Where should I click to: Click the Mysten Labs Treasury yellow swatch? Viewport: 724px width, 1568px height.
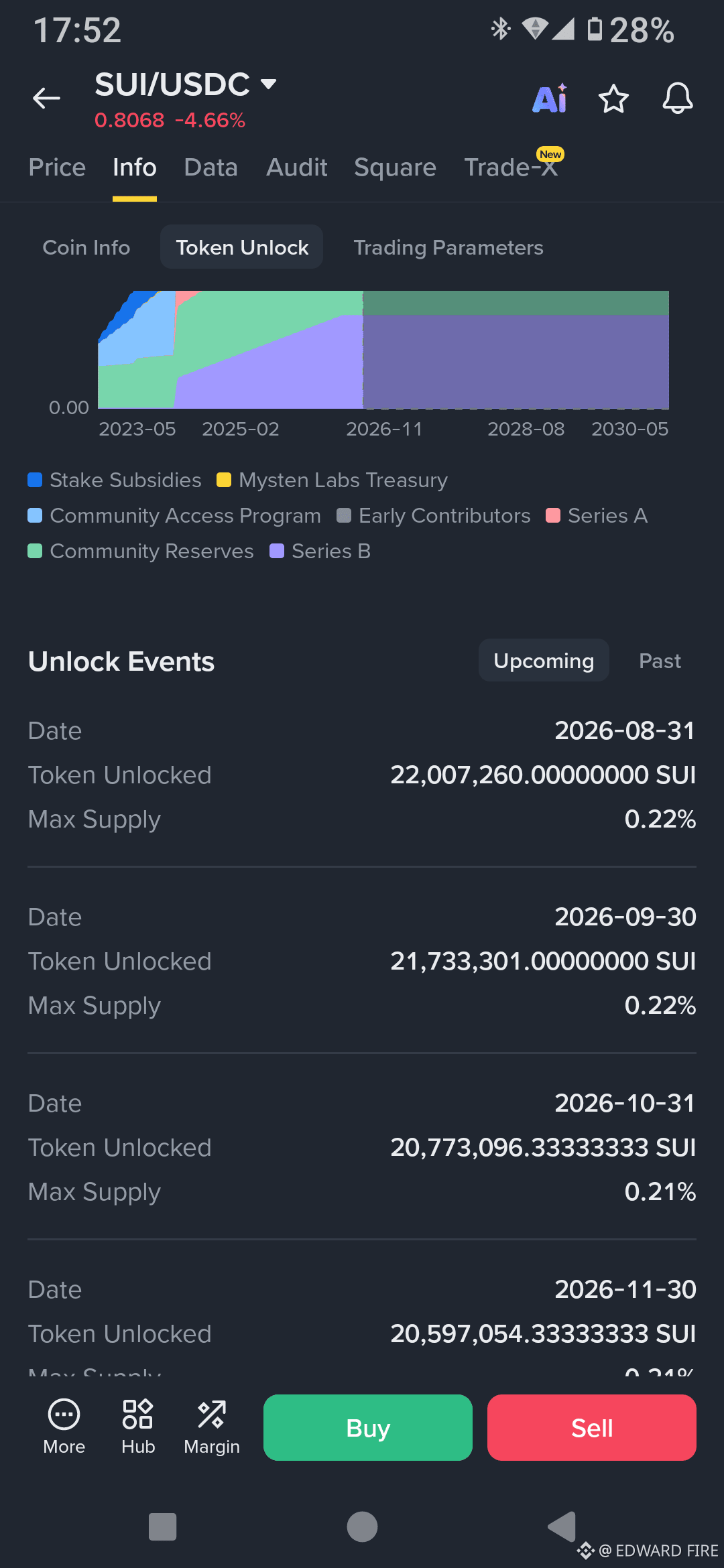click(x=224, y=480)
